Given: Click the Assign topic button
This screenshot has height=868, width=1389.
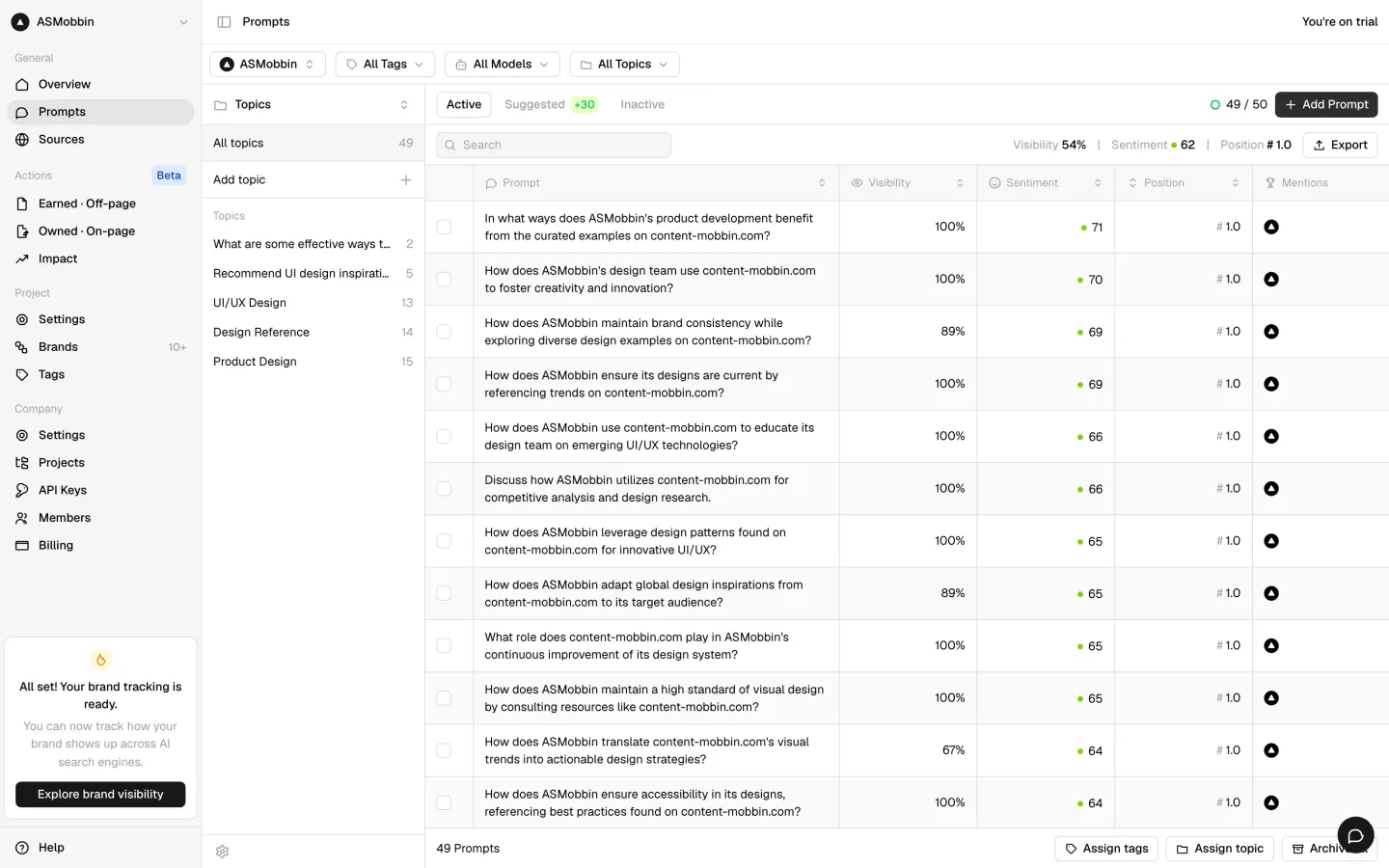Looking at the screenshot, I should click(1219, 849).
